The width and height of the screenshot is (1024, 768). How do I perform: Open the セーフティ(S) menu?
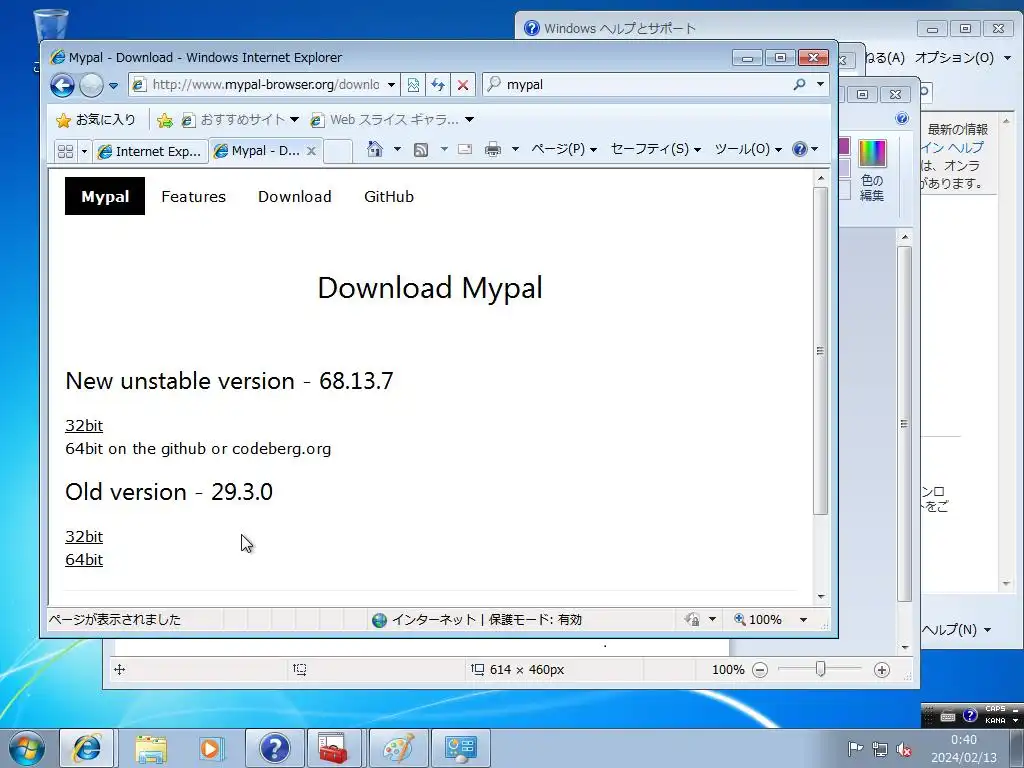pos(656,149)
